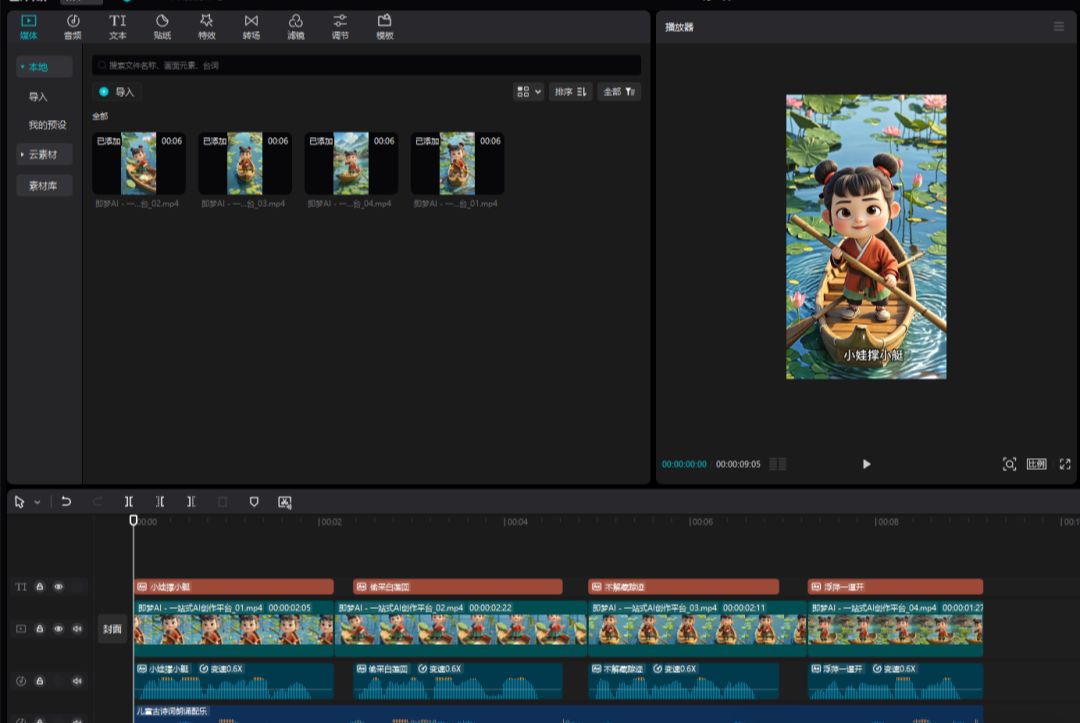
Task: Open the 特效 effects panel
Action: click(206, 27)
